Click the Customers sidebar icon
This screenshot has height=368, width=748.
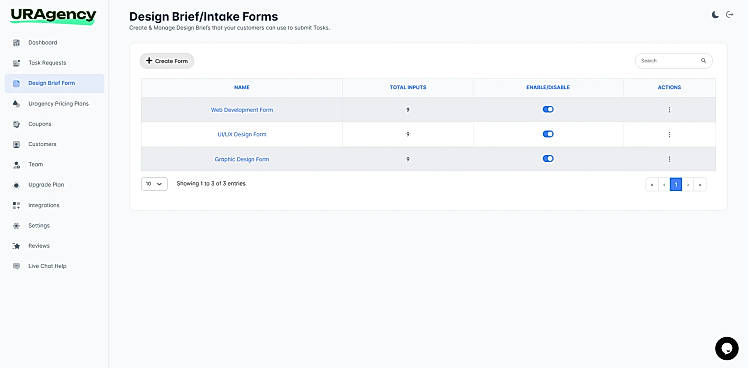(17, 144)
